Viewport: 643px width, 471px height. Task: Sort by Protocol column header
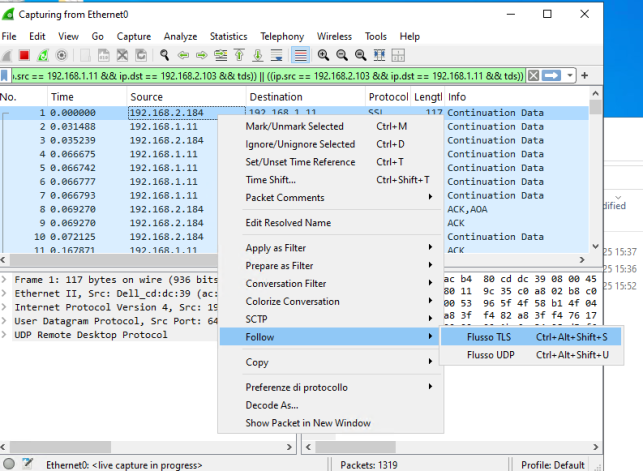point(388,97)
